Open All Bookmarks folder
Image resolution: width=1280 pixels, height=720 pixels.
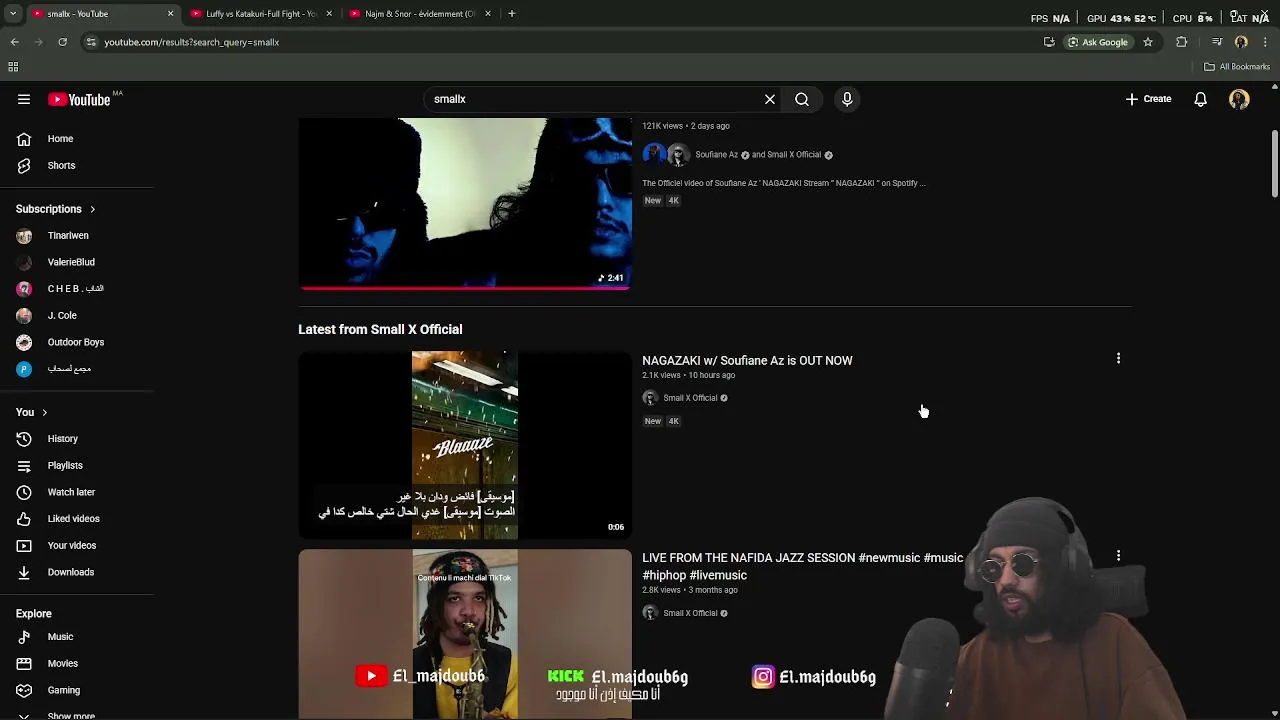pos(1237,67)
